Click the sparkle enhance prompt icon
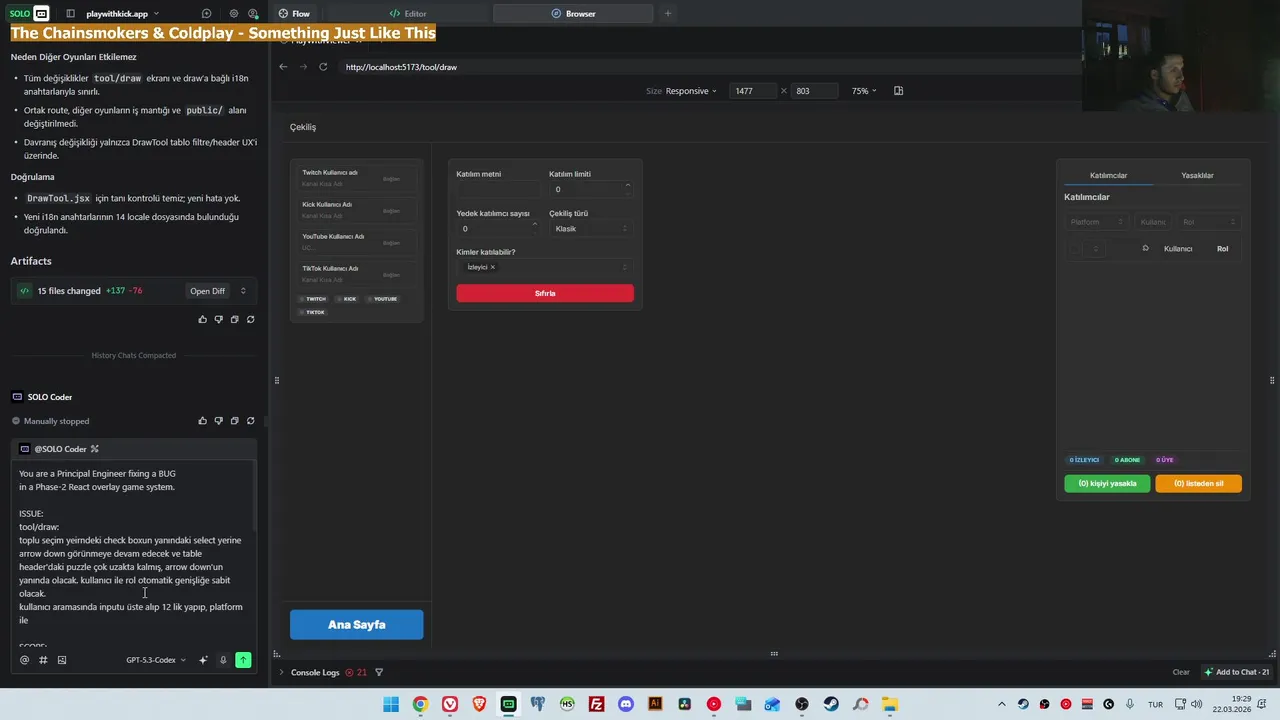The height and width of the screenshot is (720, 1280). 203,660
